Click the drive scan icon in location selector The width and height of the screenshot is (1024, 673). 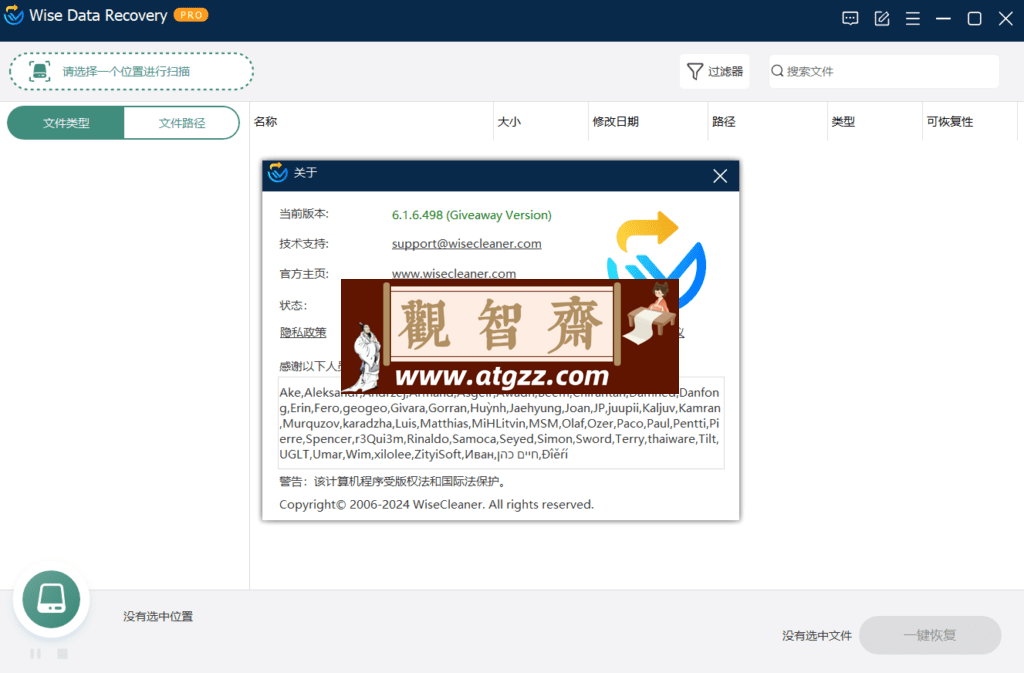pos(40,71)
